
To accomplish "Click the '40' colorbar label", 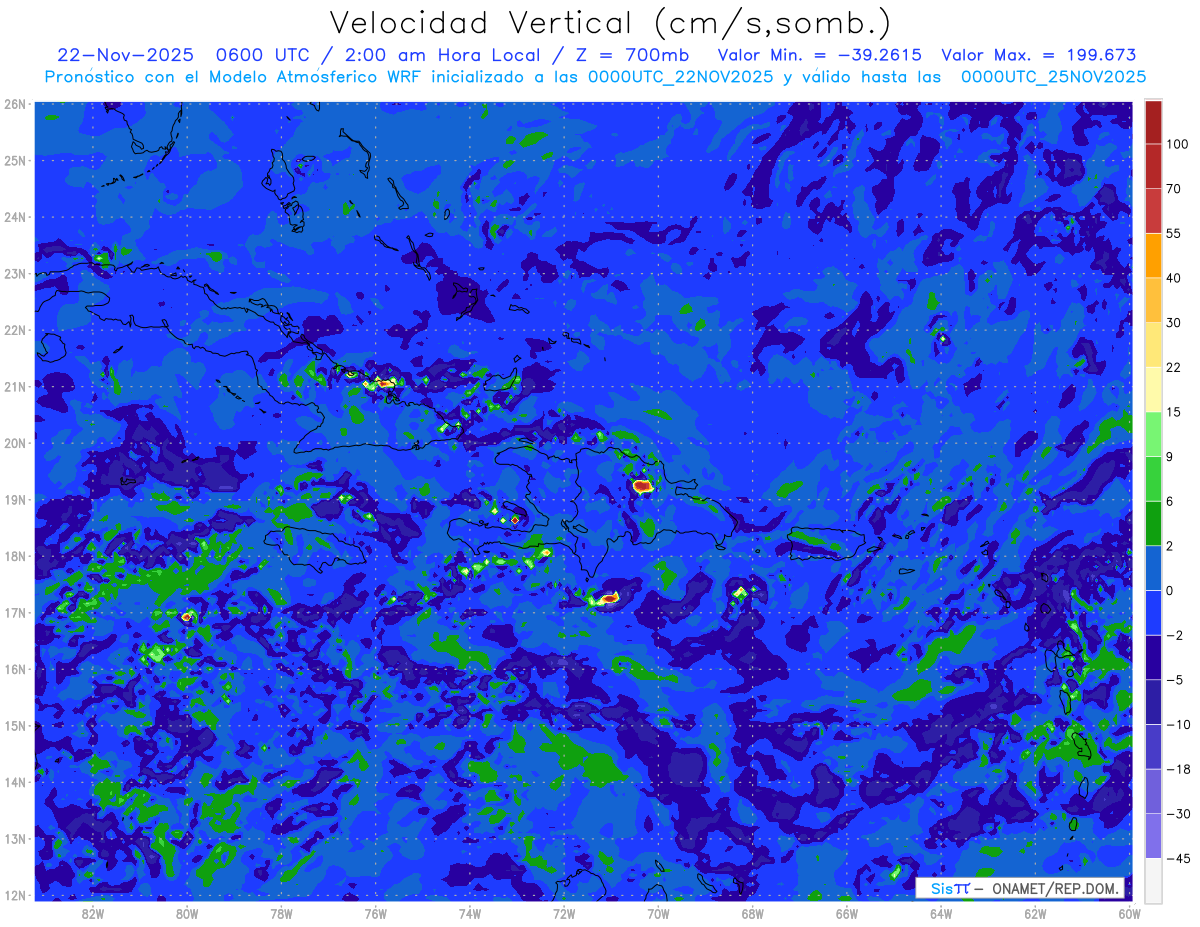I will click(x=1174, y=278).
